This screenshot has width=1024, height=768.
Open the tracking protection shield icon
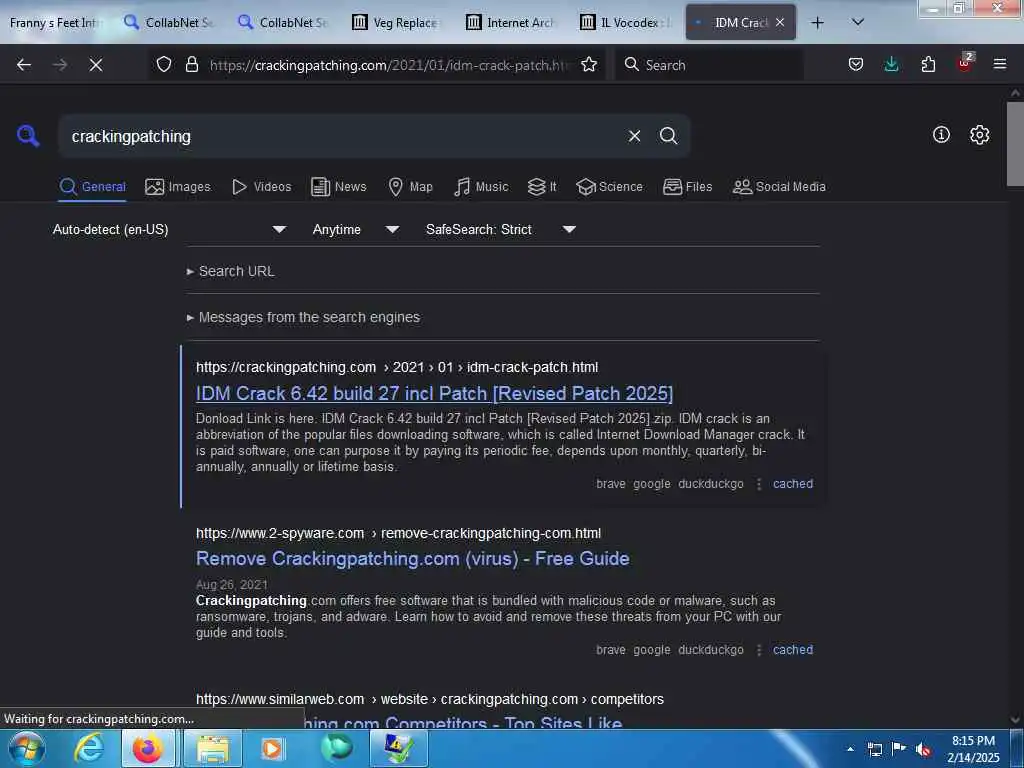point(164,65)
